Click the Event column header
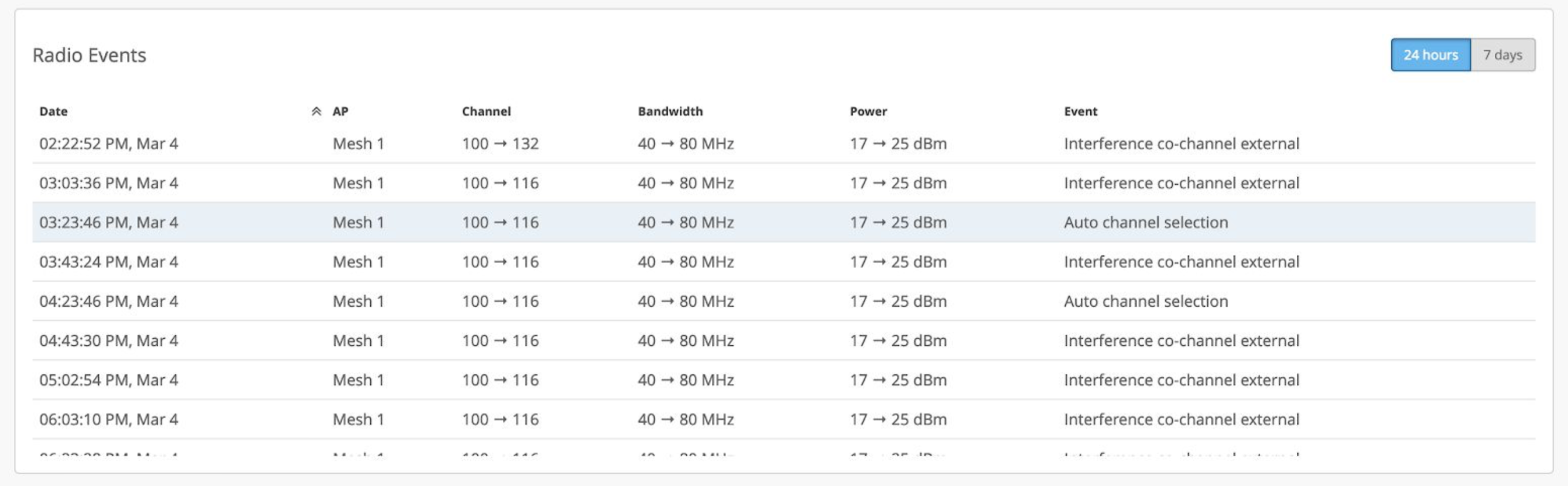Screen dimensions: 1568x486 1080,111
